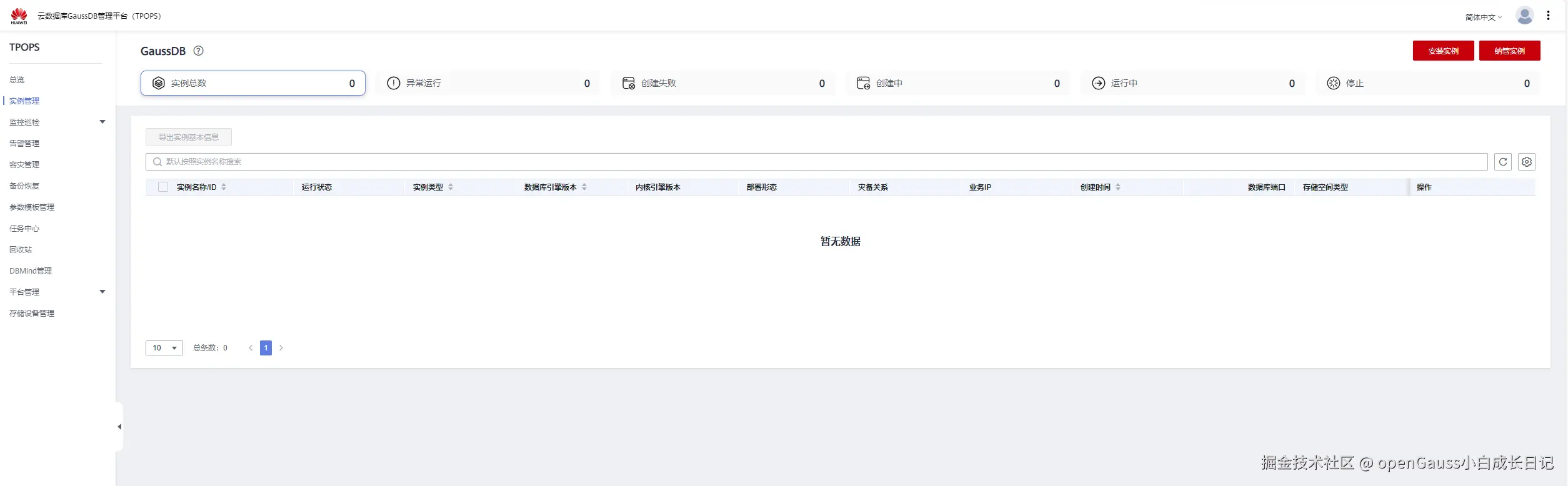Click the red 纳管实例 button
Screen dimensions: 1568x486
tap(1509, 51)
